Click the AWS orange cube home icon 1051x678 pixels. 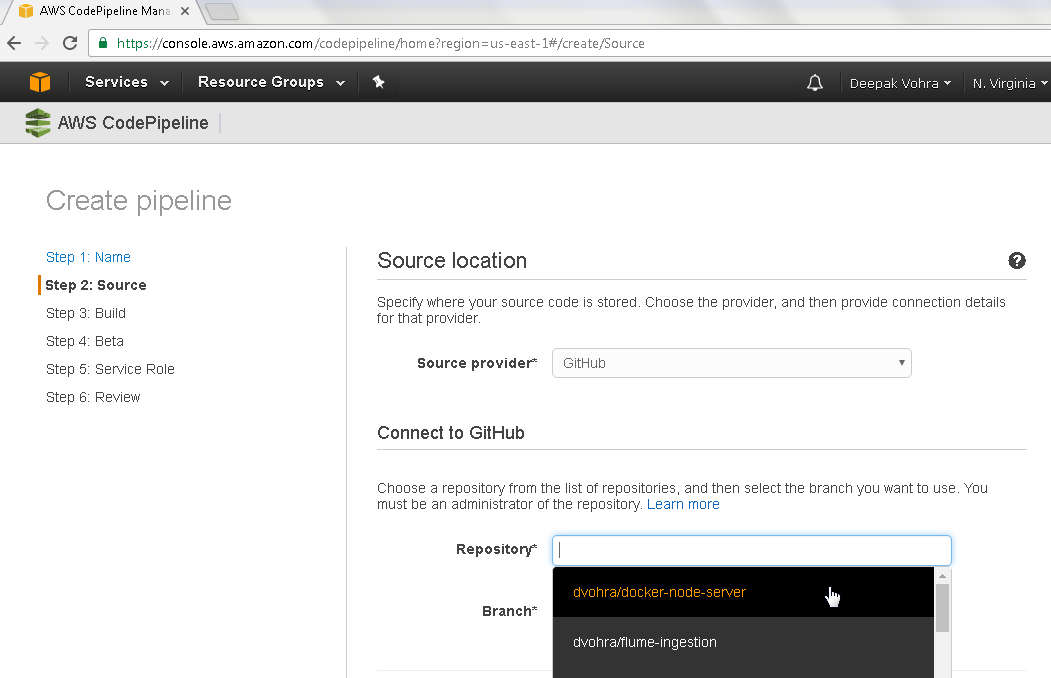point(40,82)
